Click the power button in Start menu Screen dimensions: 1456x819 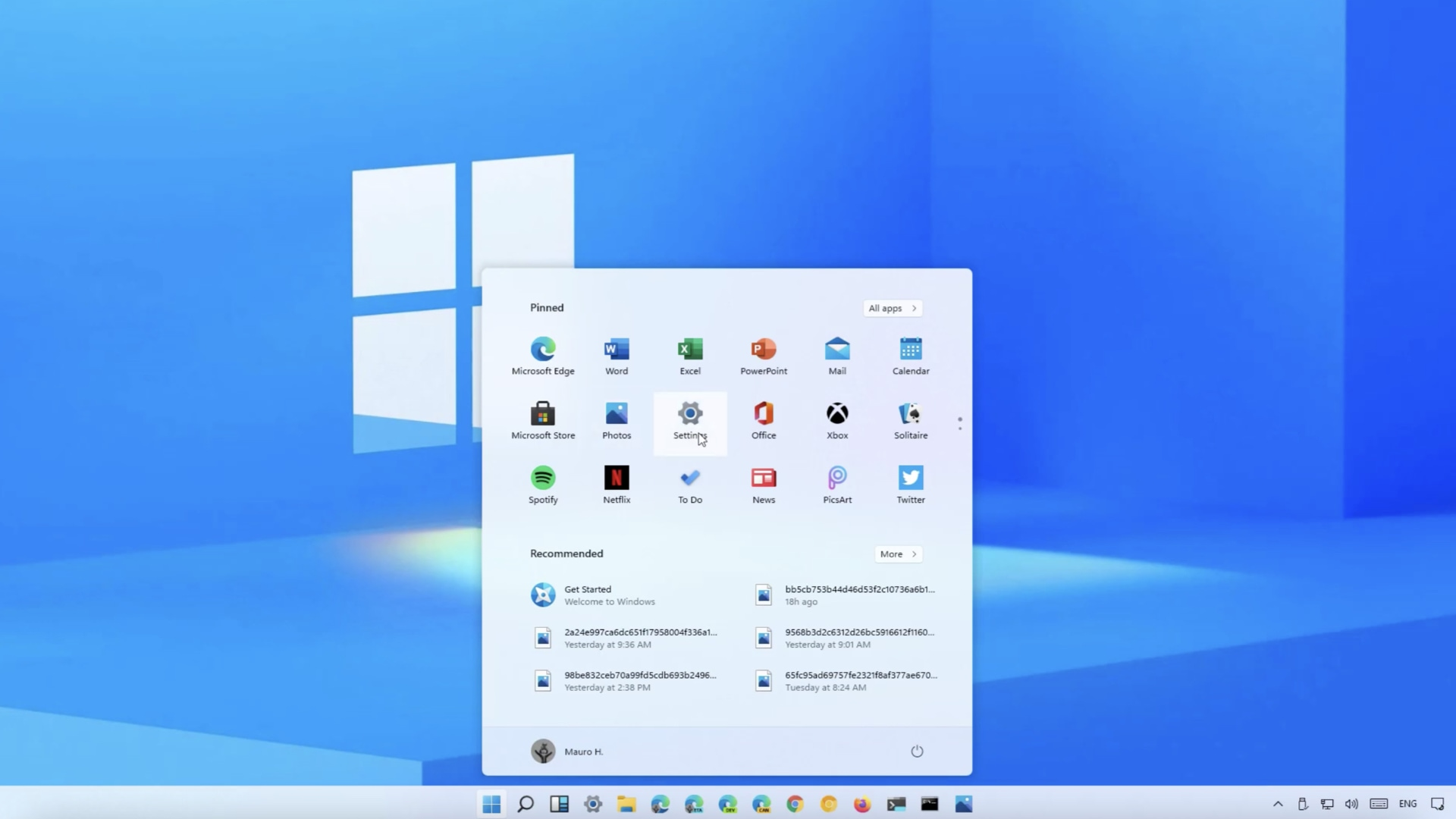coord(917,751)
